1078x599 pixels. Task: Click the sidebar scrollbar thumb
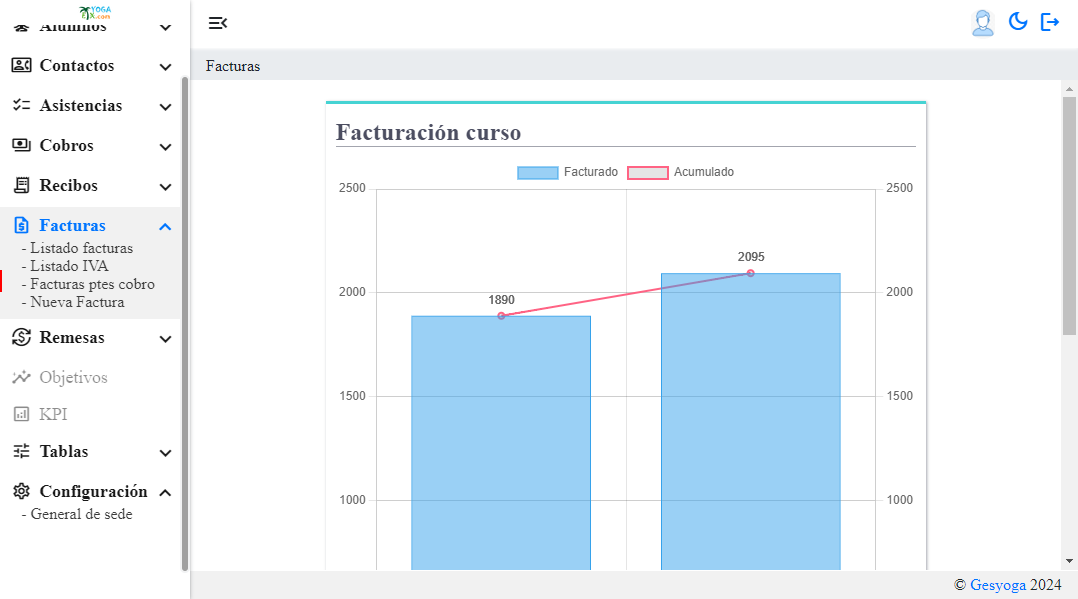pos(184,323)
